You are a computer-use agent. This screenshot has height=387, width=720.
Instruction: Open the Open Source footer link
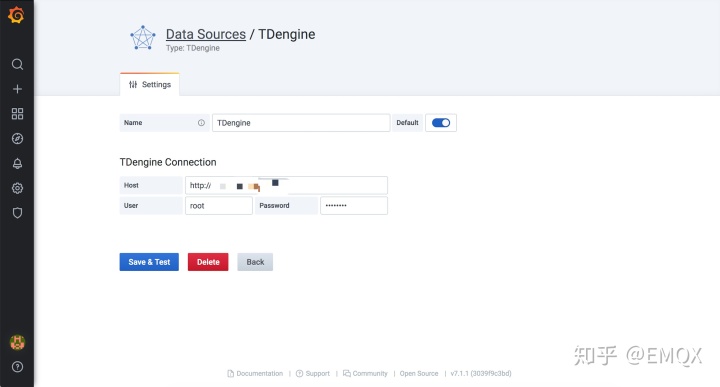click(x=419, y=374)
